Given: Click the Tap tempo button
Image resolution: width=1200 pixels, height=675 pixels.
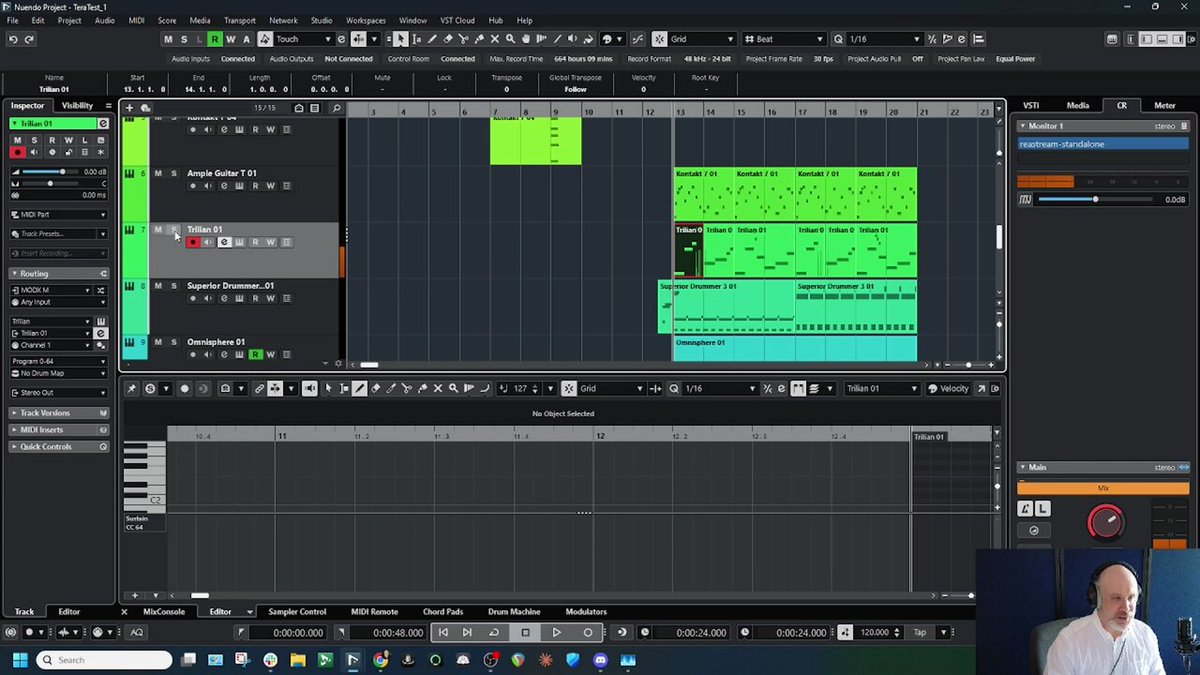Looking at the screenshot, I should (x=919, y=633).
